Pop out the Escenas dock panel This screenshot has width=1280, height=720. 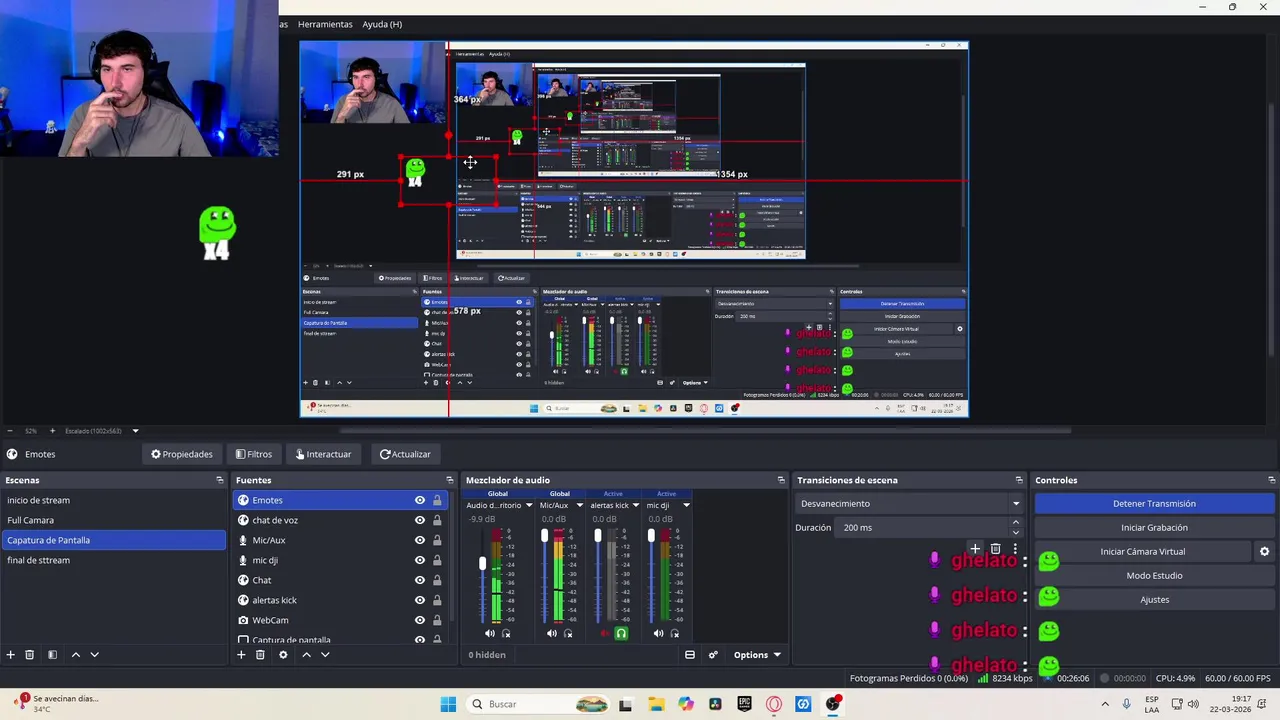click(x=220, y=480)
